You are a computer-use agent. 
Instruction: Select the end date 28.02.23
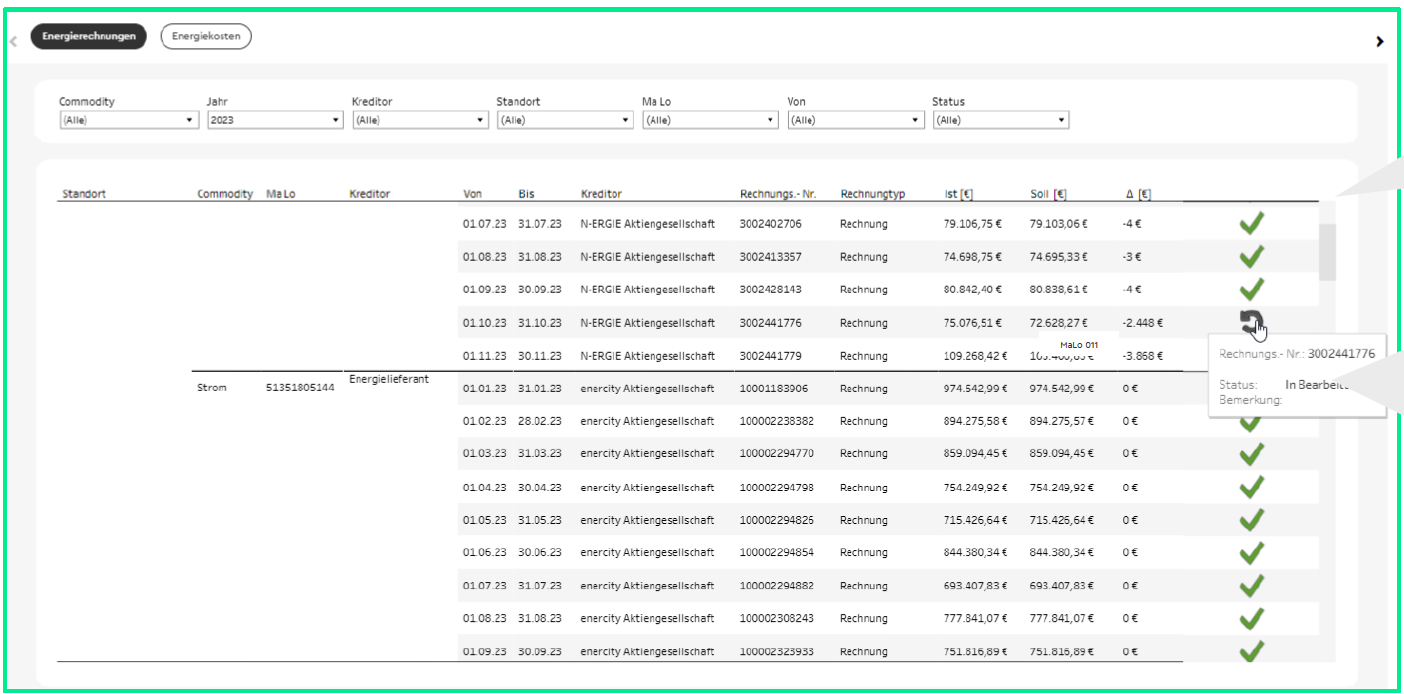coord(540,421)
